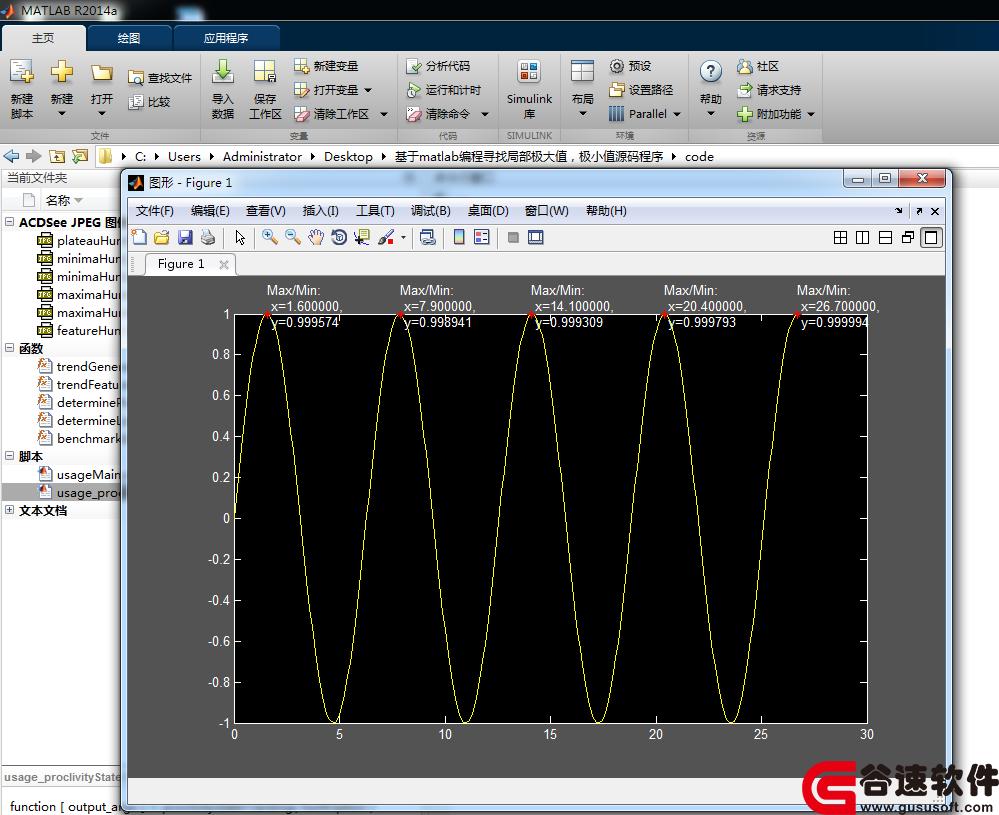This screenshot has width=999, height=815.
Task: Open the 社区 community link
Action: [x=758, y=66]
